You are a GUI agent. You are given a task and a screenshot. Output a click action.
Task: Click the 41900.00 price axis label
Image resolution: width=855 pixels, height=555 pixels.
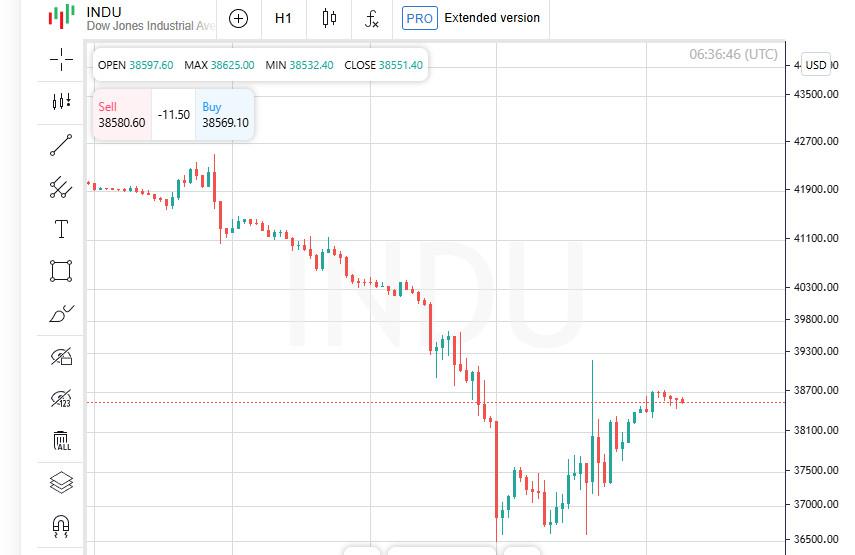(x=816, y=189)
